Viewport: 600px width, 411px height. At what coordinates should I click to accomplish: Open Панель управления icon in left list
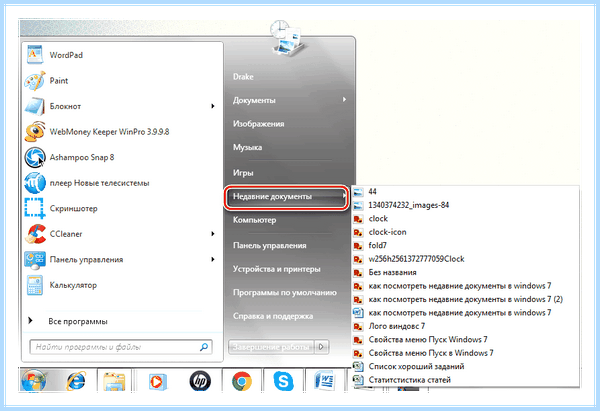click(34, 259)
